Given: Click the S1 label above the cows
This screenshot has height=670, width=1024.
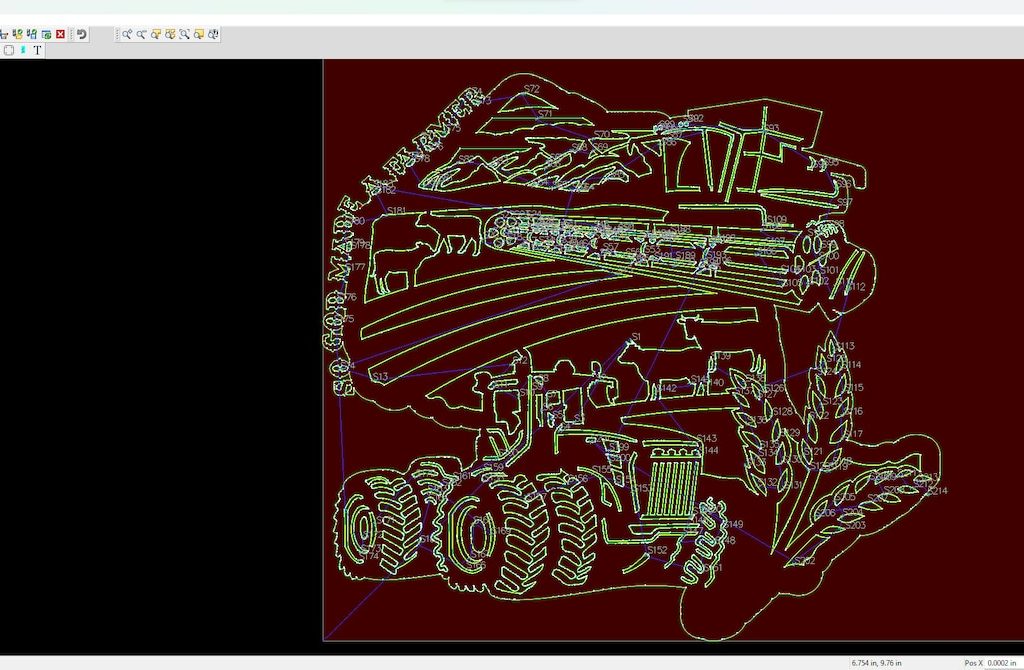Looking at the screenshot, I should (x=635, y=337).
